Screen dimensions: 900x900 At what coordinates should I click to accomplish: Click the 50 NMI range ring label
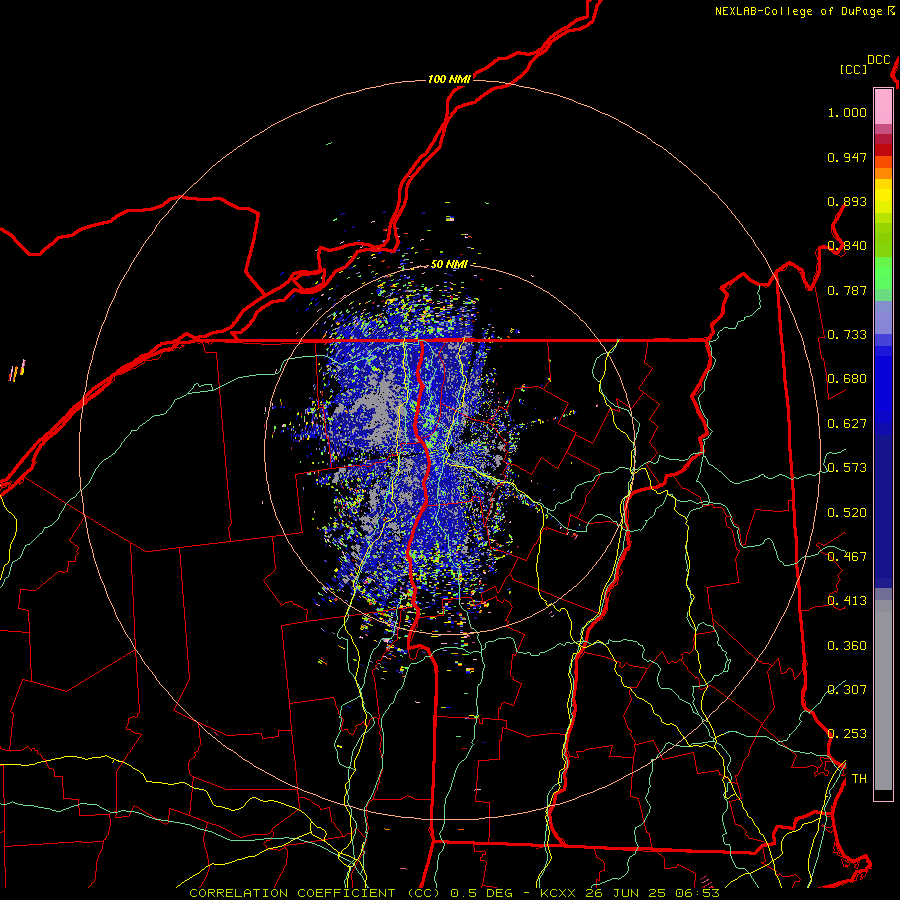(449, 264)
